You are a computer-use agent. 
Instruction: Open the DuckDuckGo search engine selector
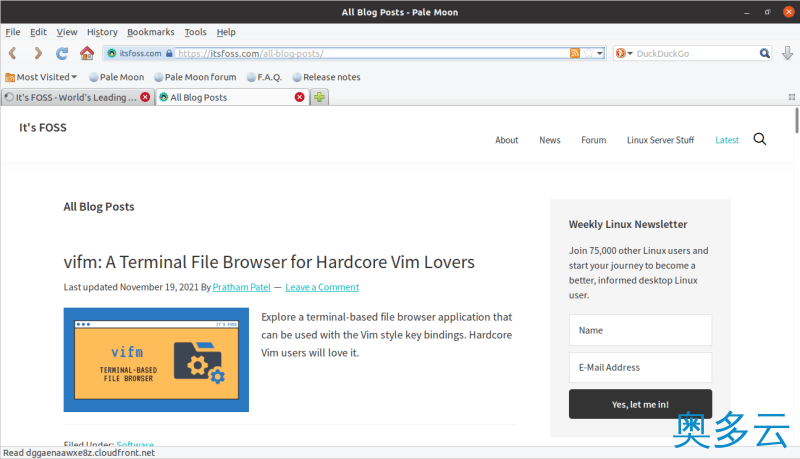coord(624,53)
